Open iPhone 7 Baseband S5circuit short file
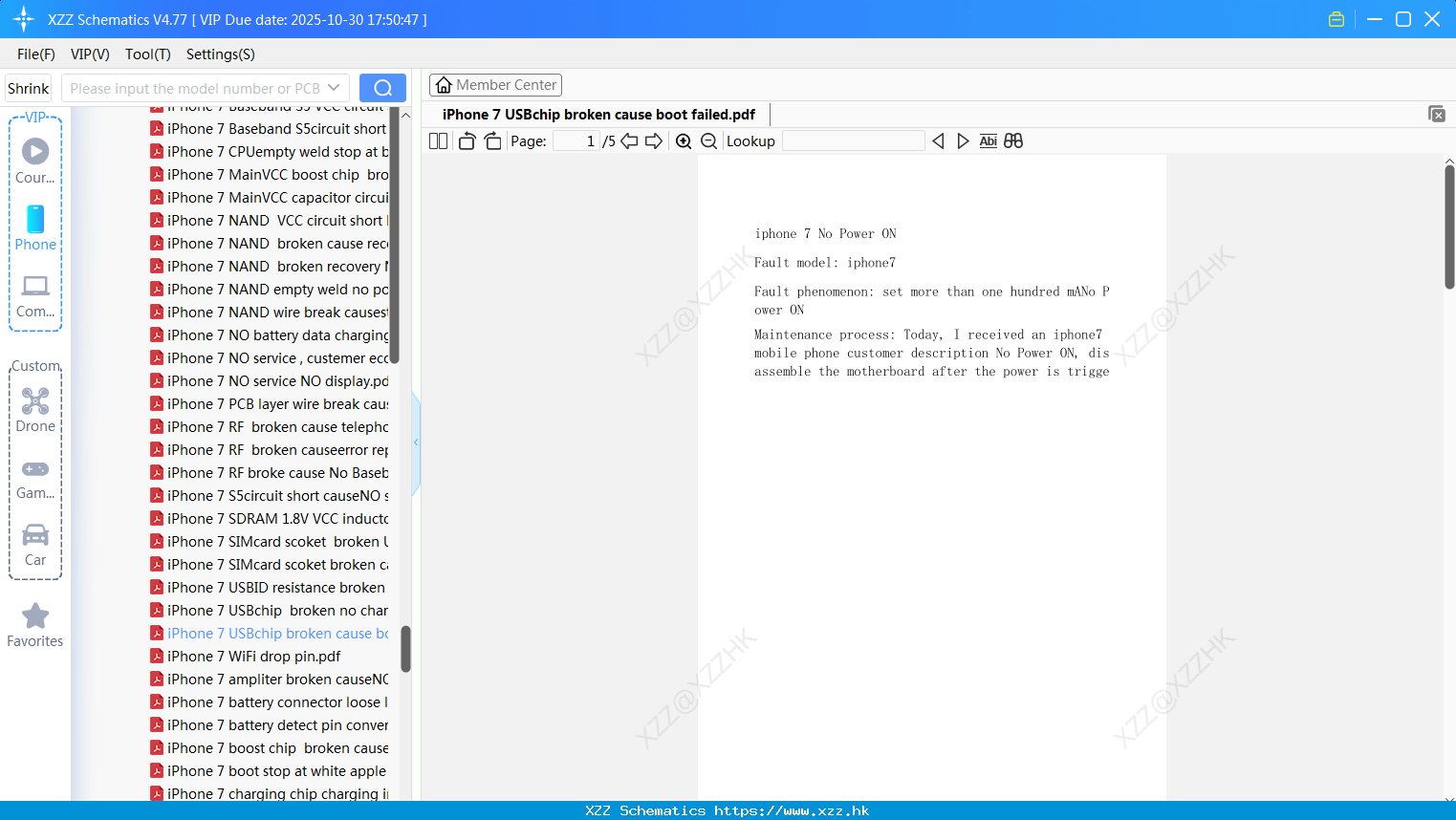 pyautogui.click(x=269, y=129)
